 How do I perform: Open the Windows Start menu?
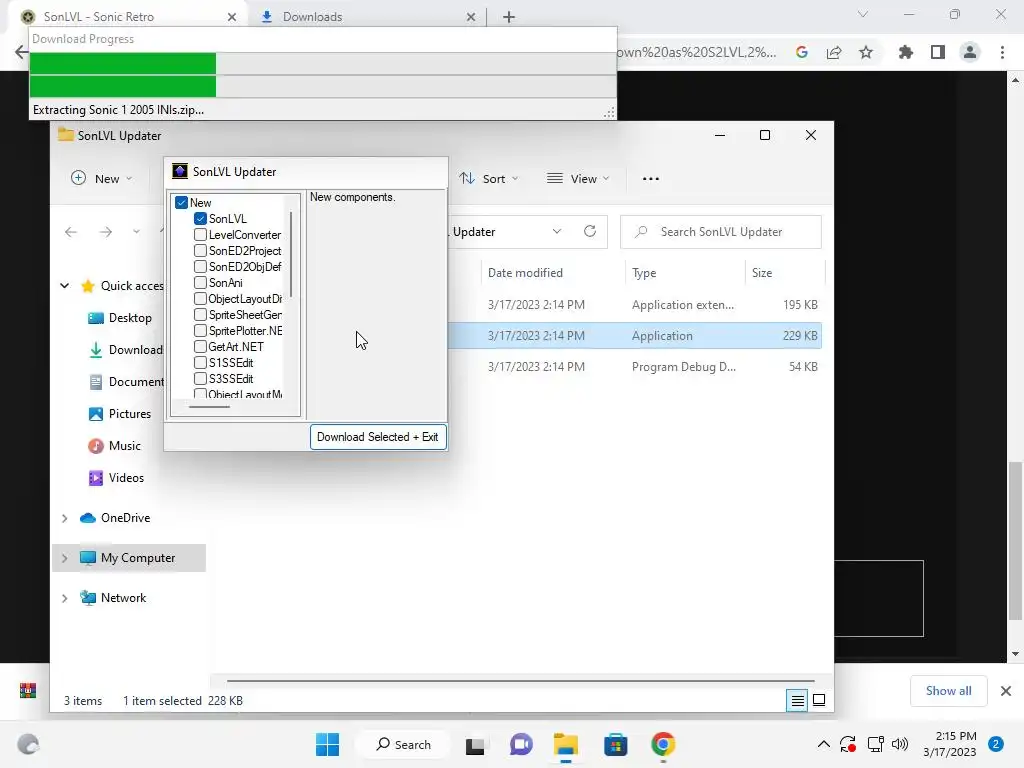click(x=327, y=744)
